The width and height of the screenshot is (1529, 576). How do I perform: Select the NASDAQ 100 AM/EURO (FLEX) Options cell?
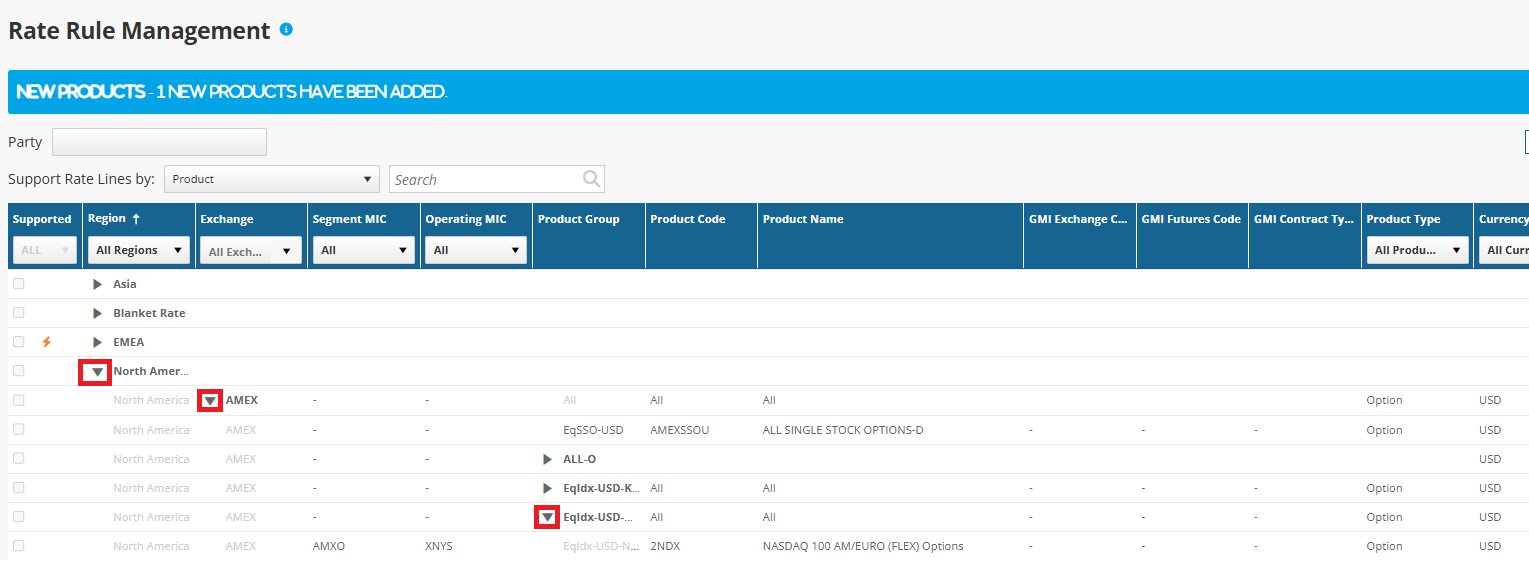863,546
